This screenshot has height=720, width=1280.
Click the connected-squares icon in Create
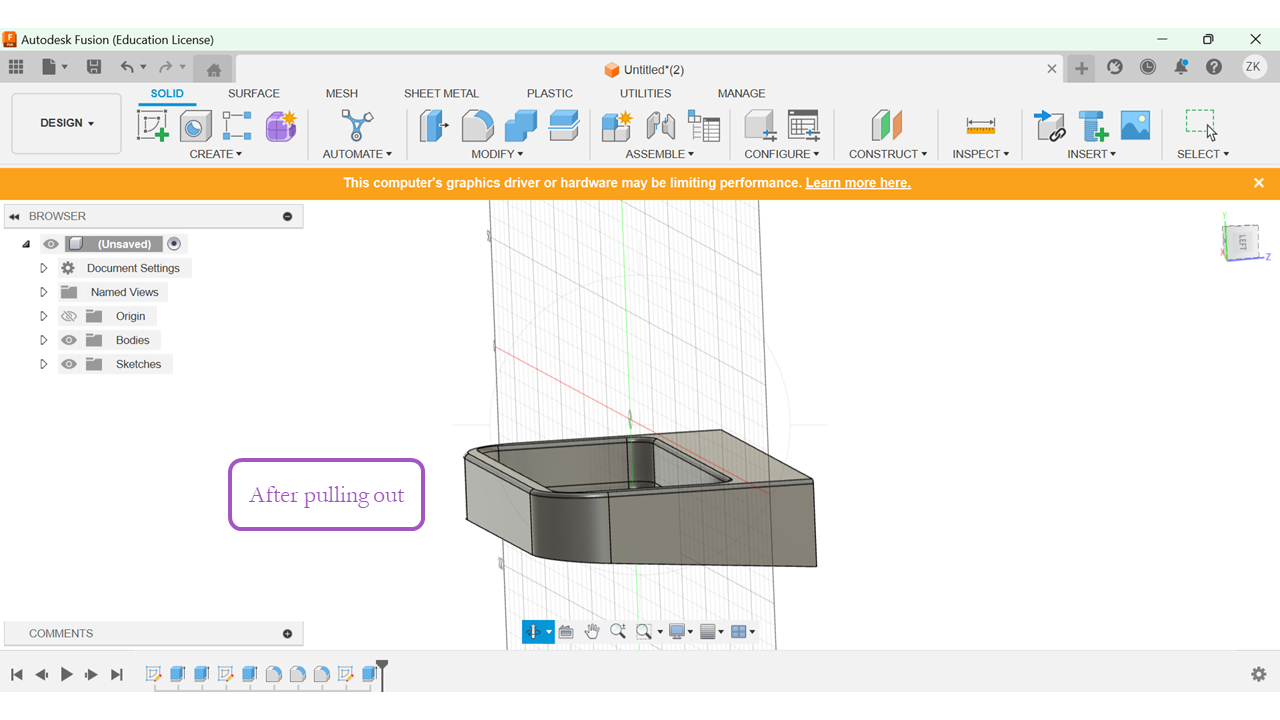pyautogui.click(x=237, y=126)
